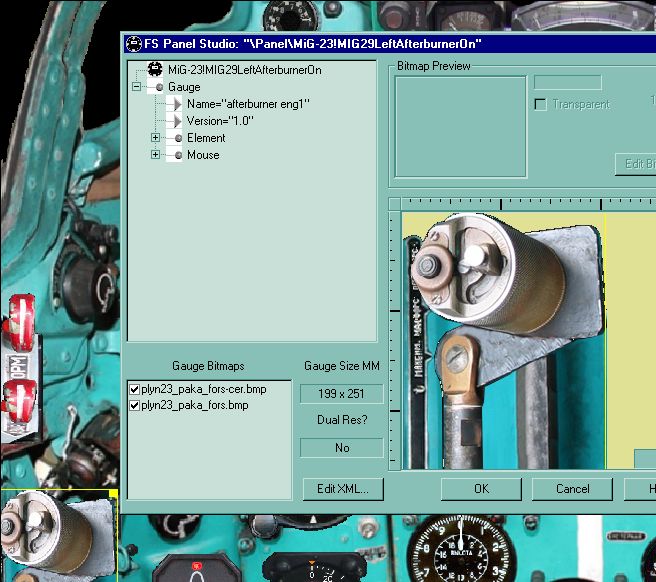Click the Element node bullet icon
656x582 pixels.
177,138
